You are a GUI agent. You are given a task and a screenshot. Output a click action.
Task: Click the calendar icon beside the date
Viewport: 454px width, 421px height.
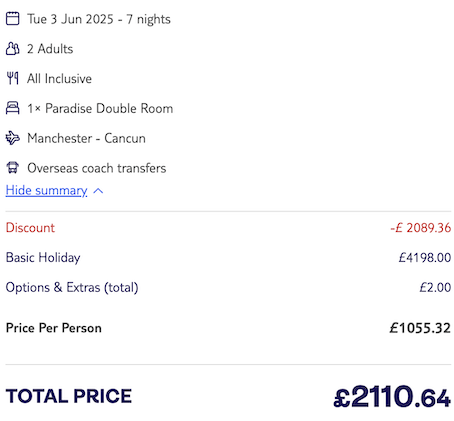point(13,19)
